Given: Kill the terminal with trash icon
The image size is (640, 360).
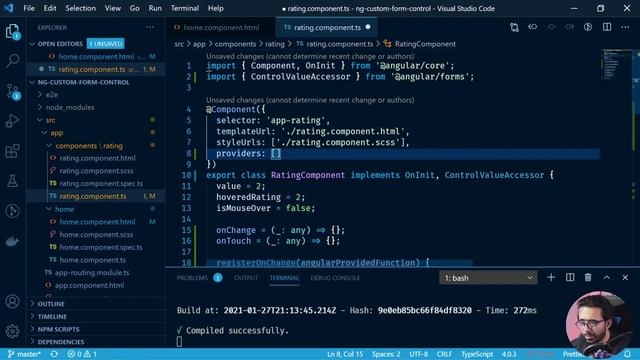Looking at the screenshot, I should tap(588, 278).
